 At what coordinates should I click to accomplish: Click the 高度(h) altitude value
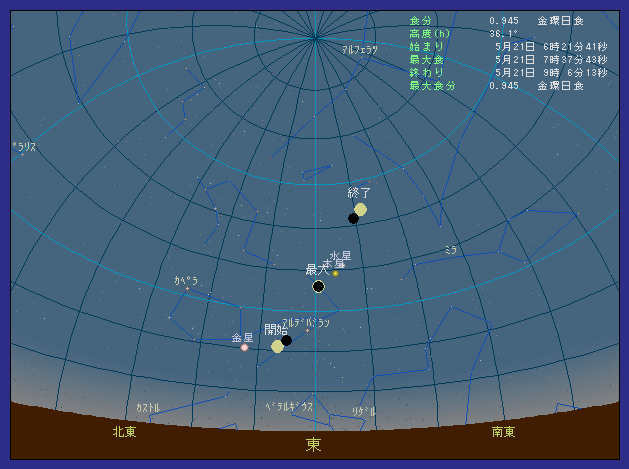(x=503, y=33)
